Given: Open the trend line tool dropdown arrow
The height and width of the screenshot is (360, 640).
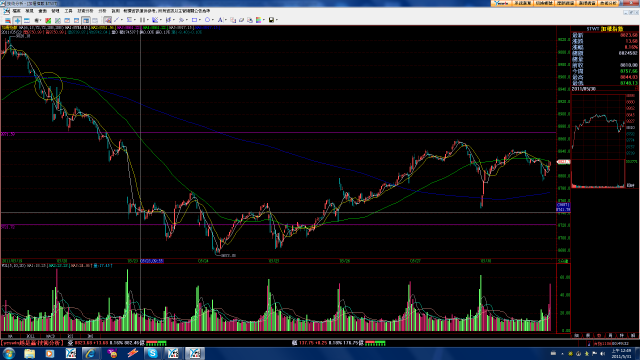Looking at the screenshot, I should 122,20.
